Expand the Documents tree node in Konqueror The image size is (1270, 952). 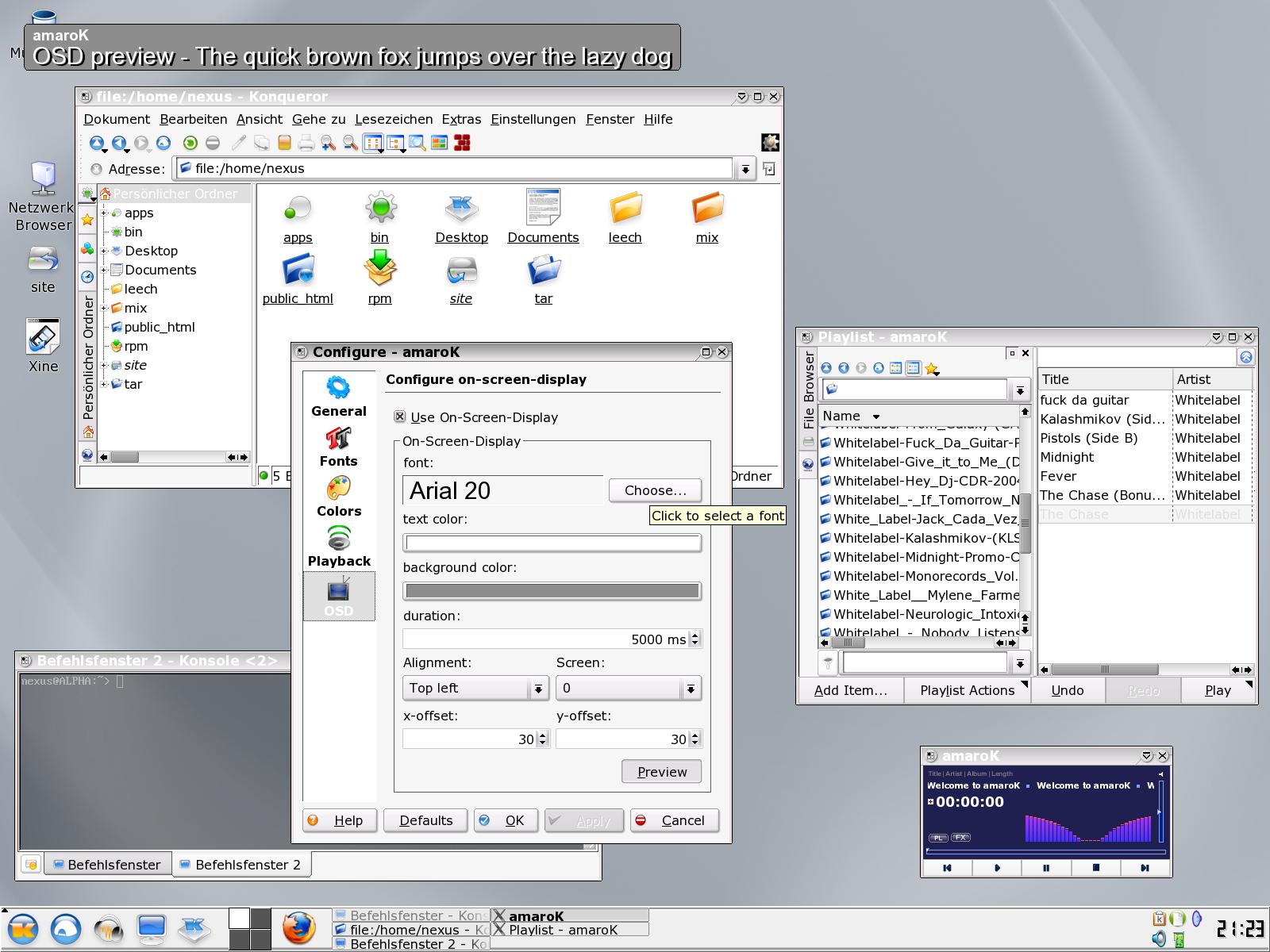104,270
